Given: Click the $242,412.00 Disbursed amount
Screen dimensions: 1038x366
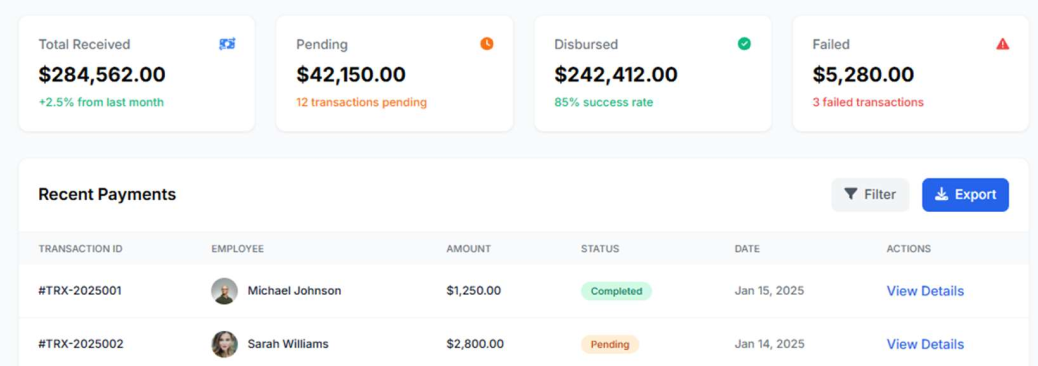Looking at the screenshot, I should pyautogui.click(x=616, y=74).
